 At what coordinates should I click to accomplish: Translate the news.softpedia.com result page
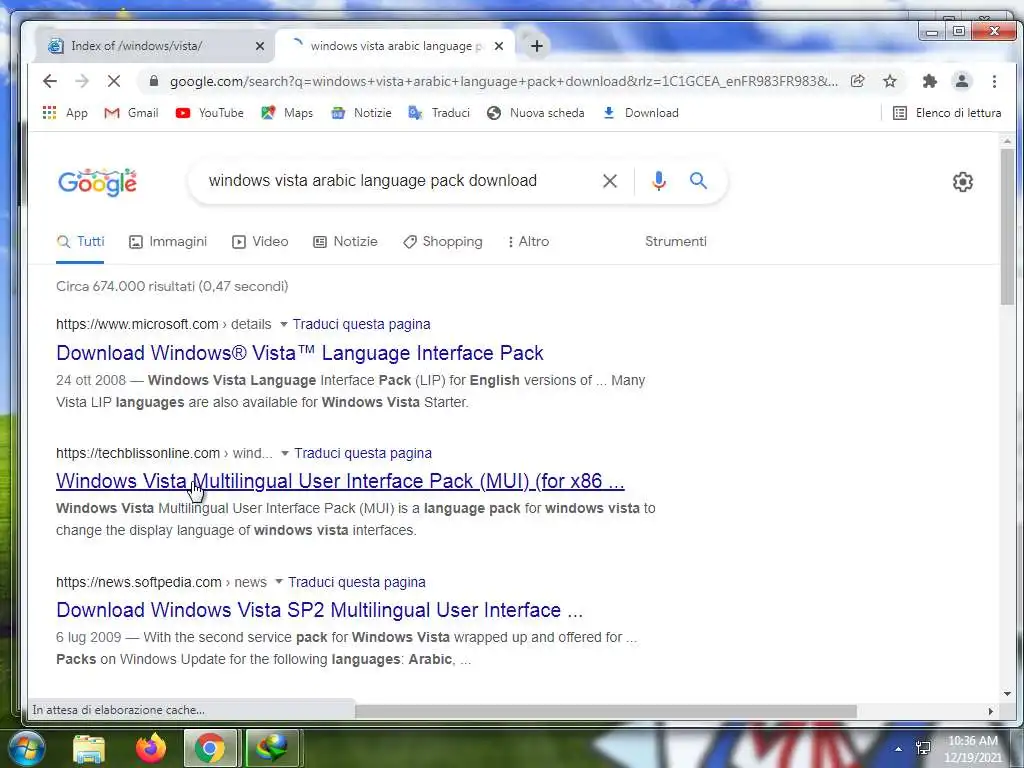(x=357, y=582)
